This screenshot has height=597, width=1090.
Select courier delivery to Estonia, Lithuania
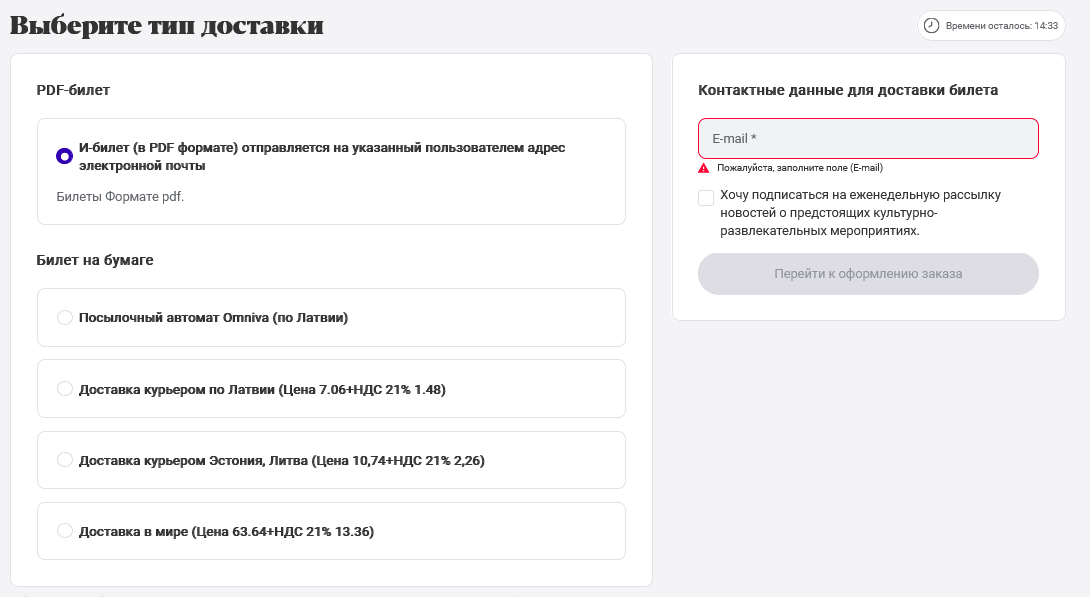[x=65, y=459]
